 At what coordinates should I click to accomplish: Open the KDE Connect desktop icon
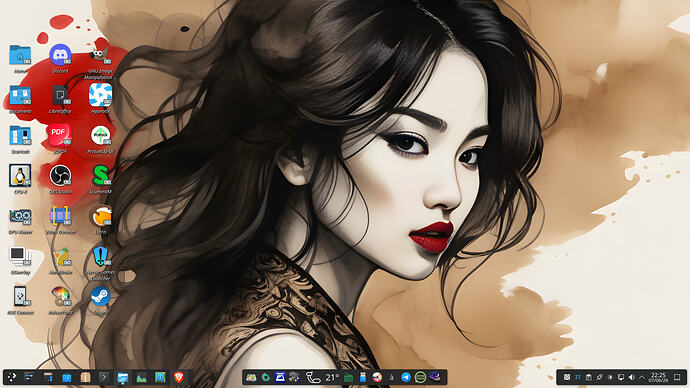(x=20, y=296)
